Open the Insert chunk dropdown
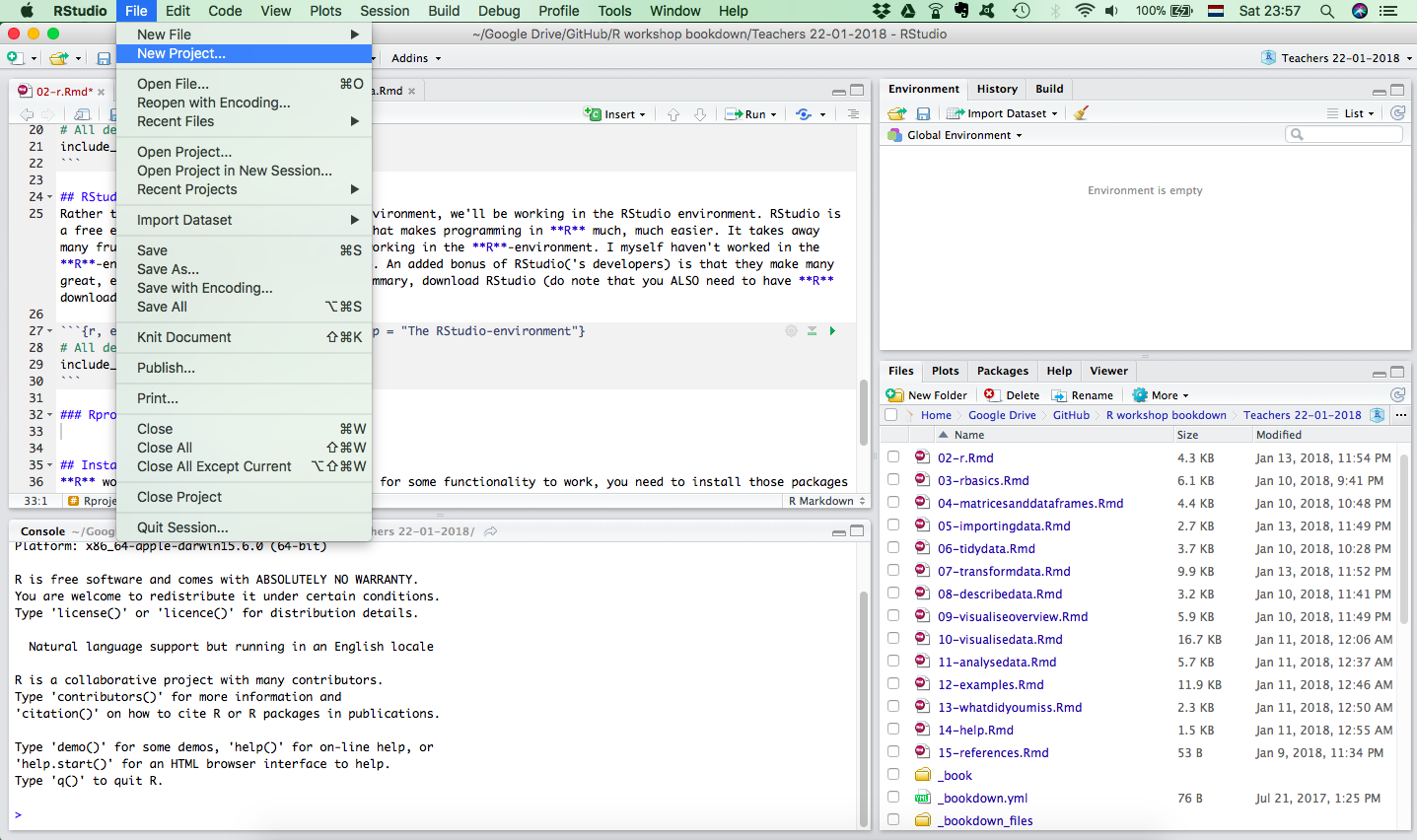 (x=615, y=114)
